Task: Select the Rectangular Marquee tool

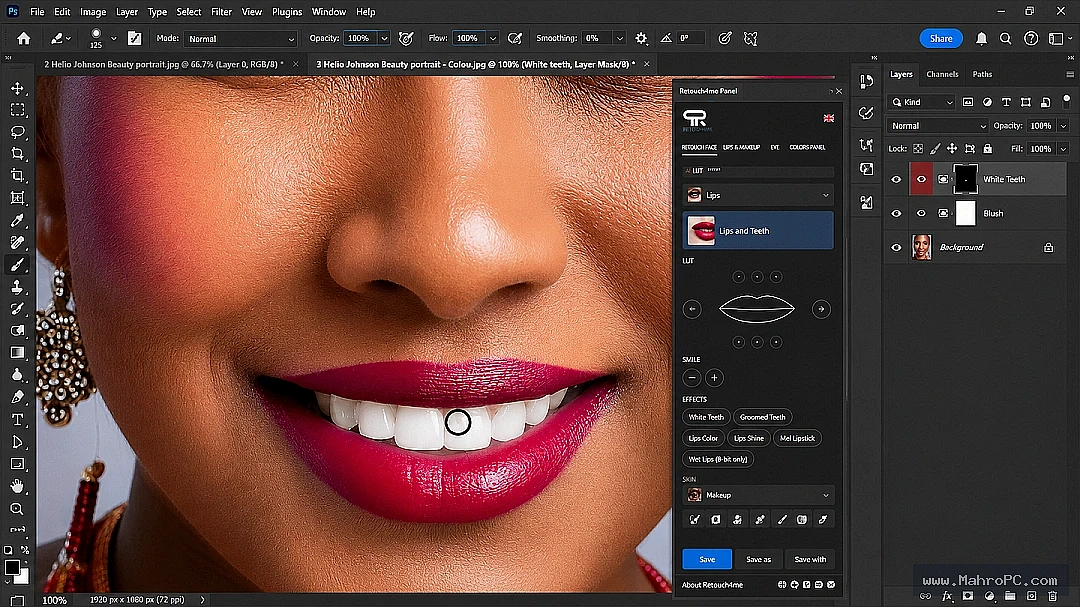Action: [17, 110]
